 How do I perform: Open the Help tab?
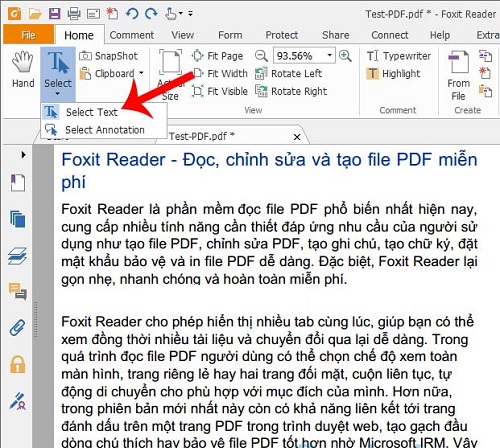click(440, 35)
